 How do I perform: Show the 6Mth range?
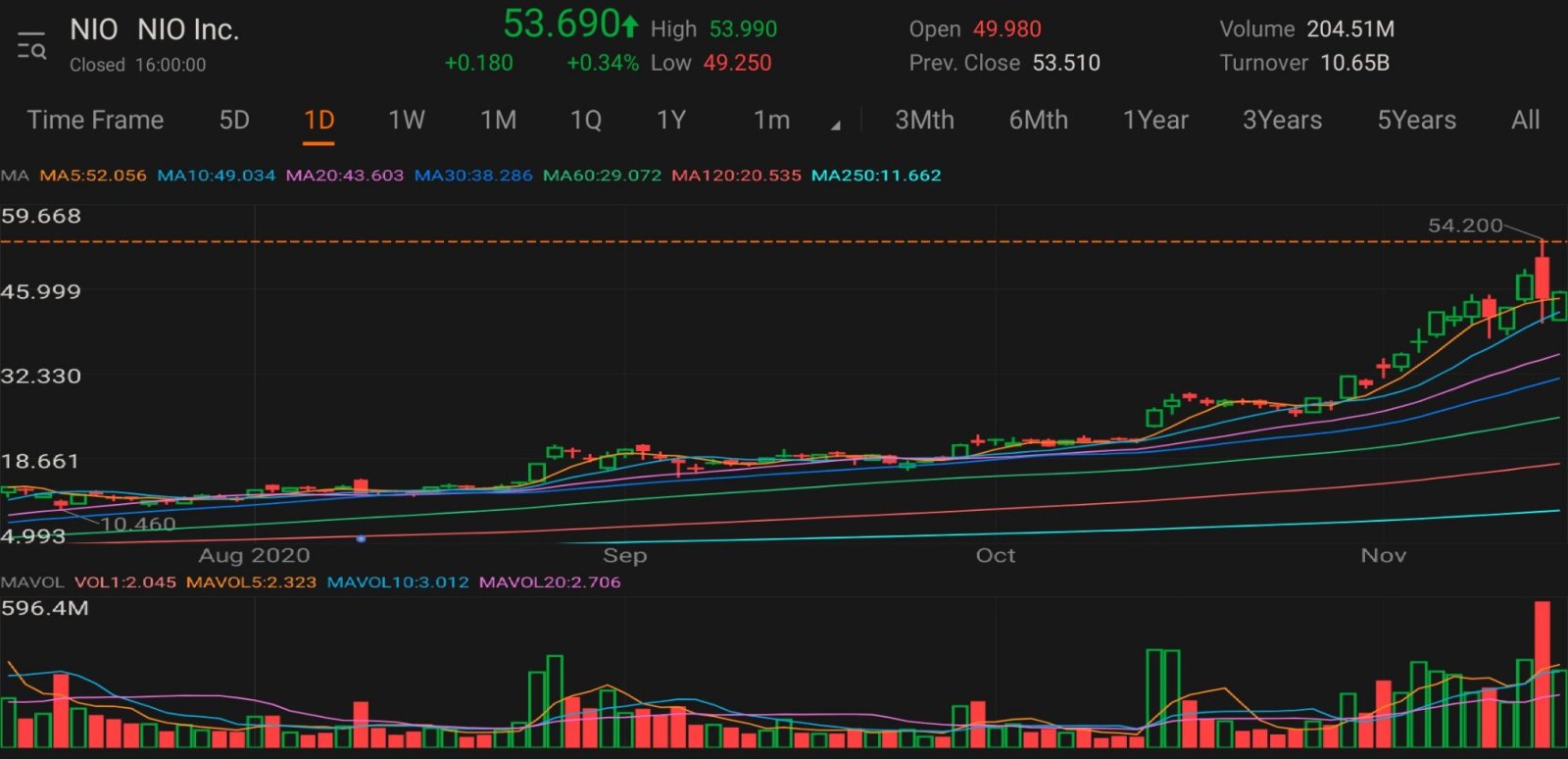pyautogui.click(x=1039, y=120)
